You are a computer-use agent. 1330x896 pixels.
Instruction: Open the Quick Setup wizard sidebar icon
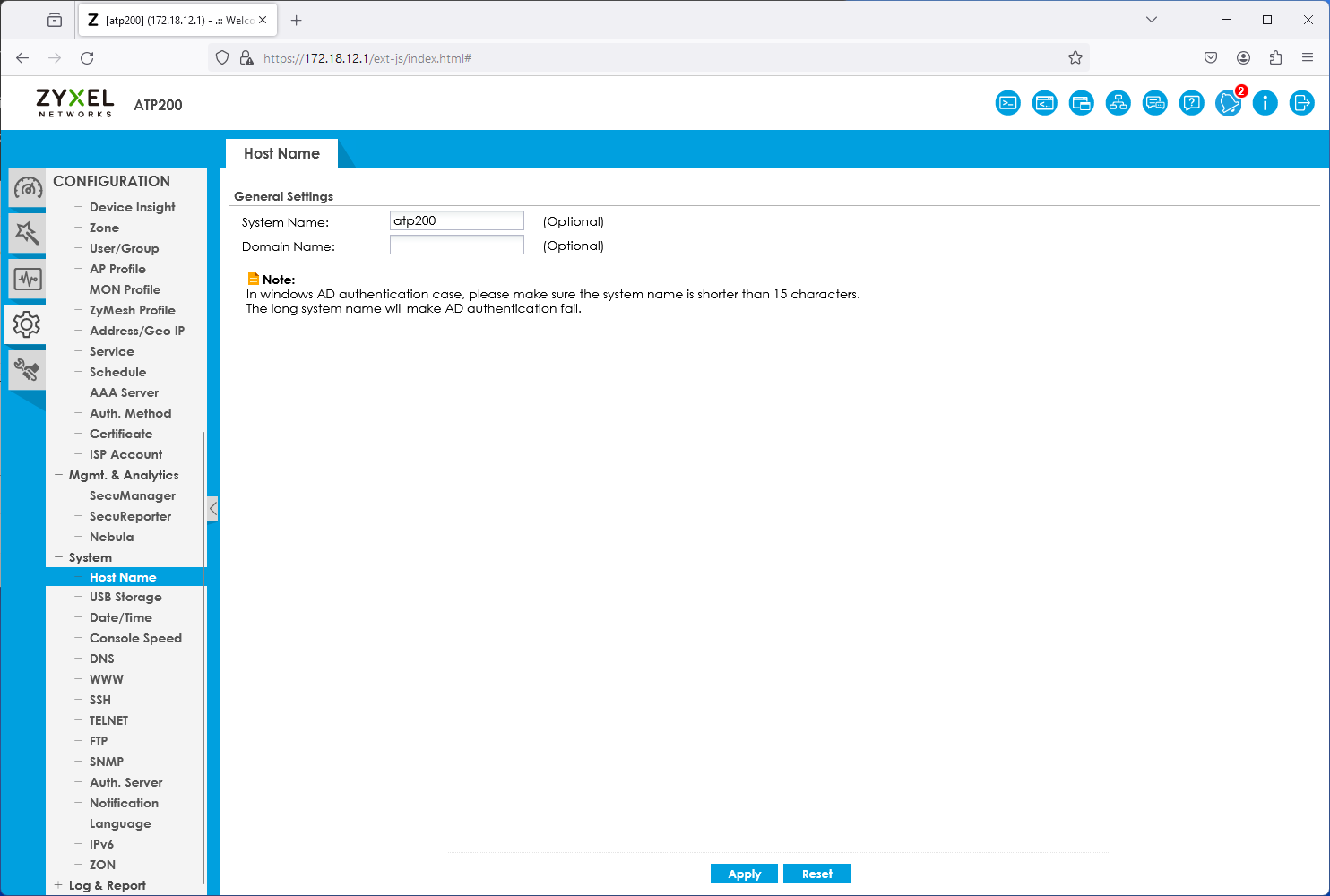28,233
